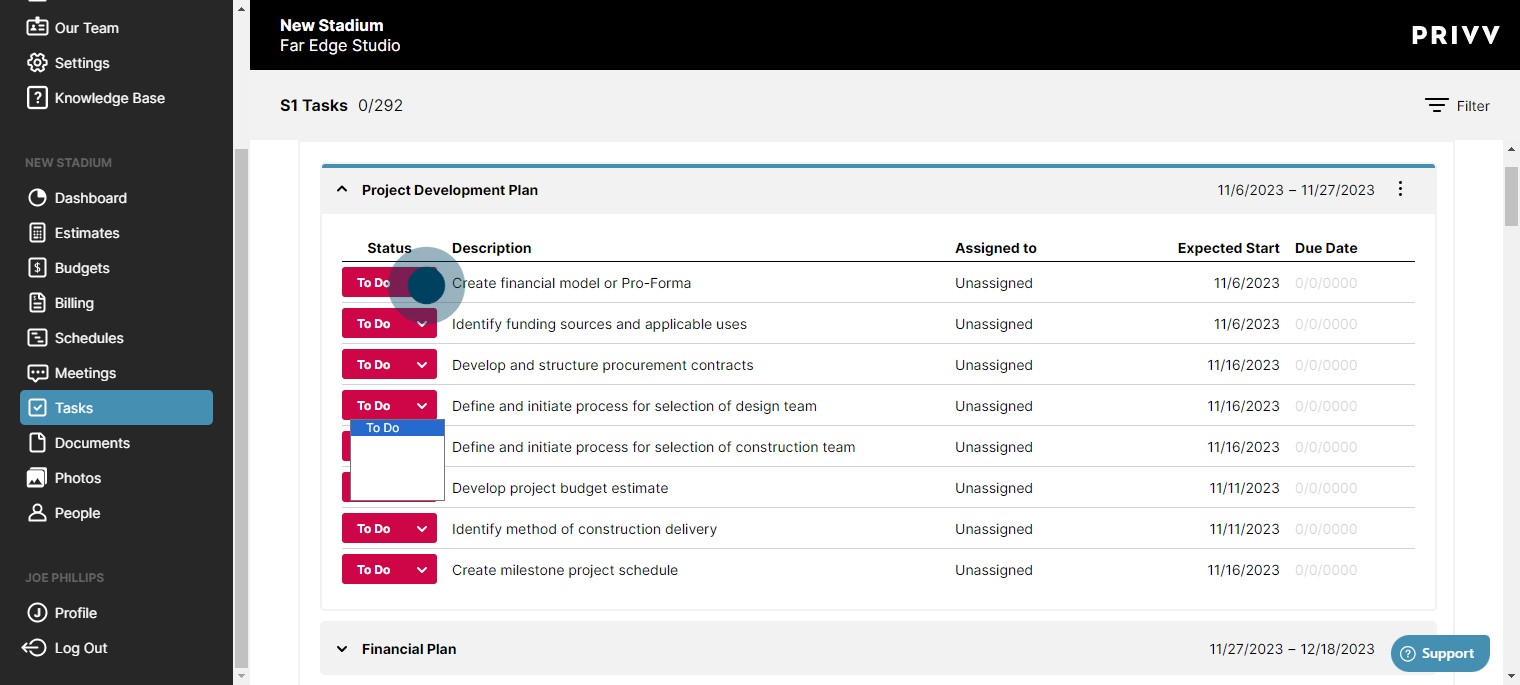
Task: Open the Schedules section
Action: (116, 338)
